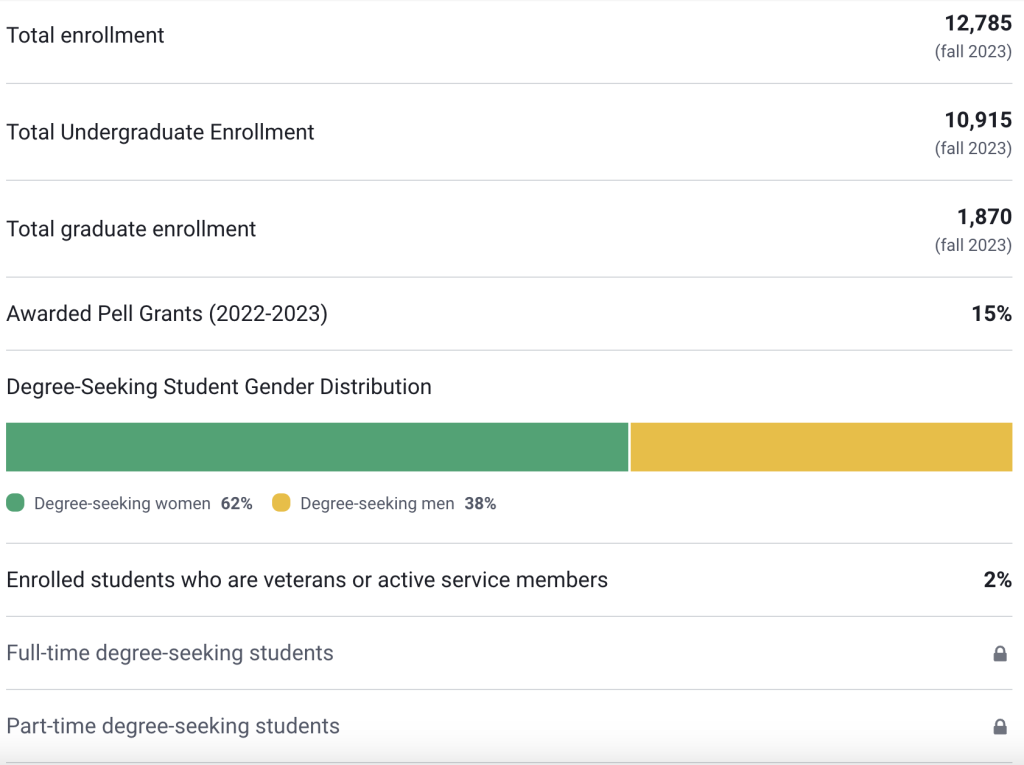Click the Enrolled veterans or active service members label
1024x765 pixels.
click(308, 579)
